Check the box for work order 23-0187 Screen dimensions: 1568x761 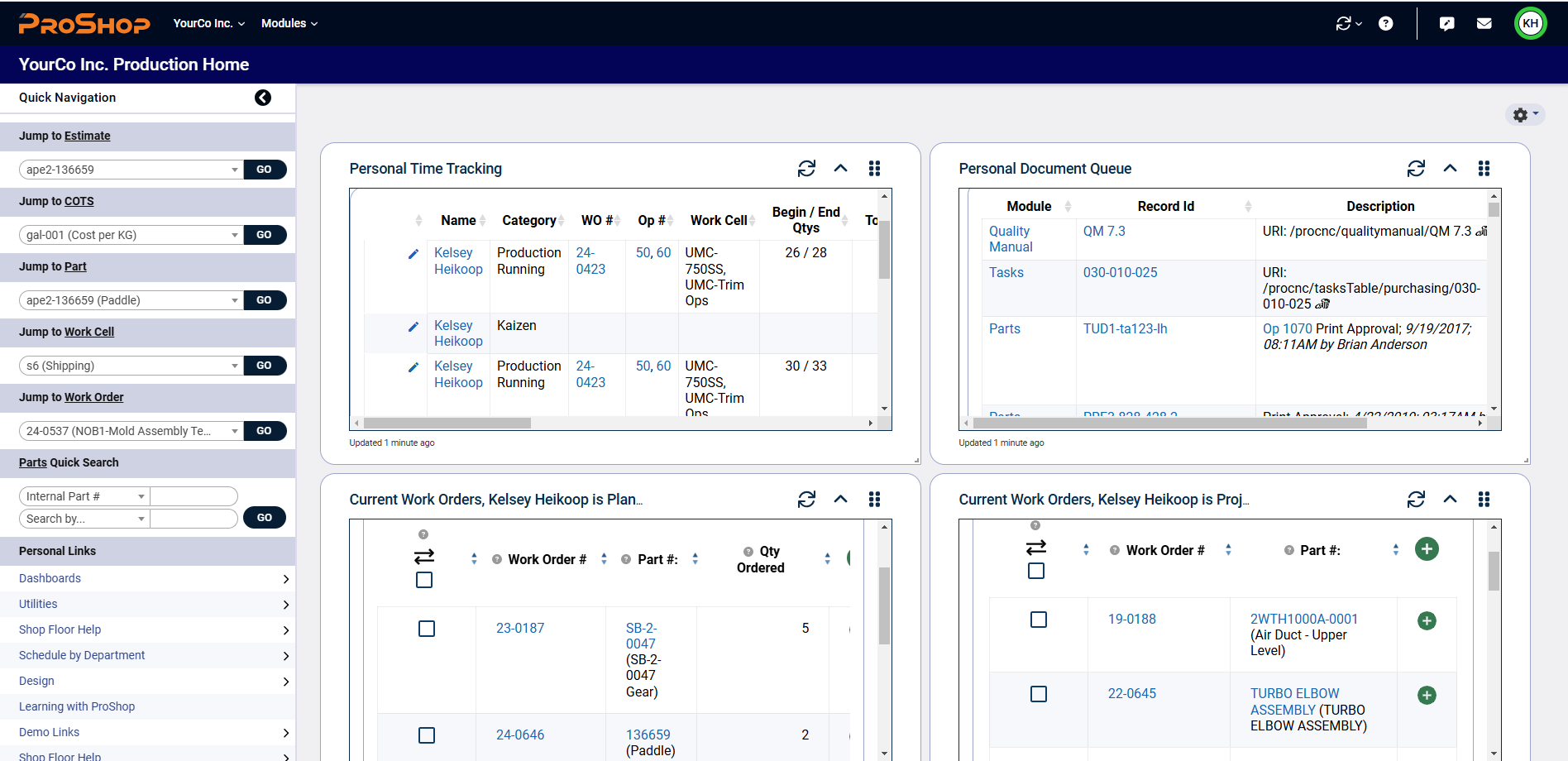pyautogui.click(x=427, y=629)
